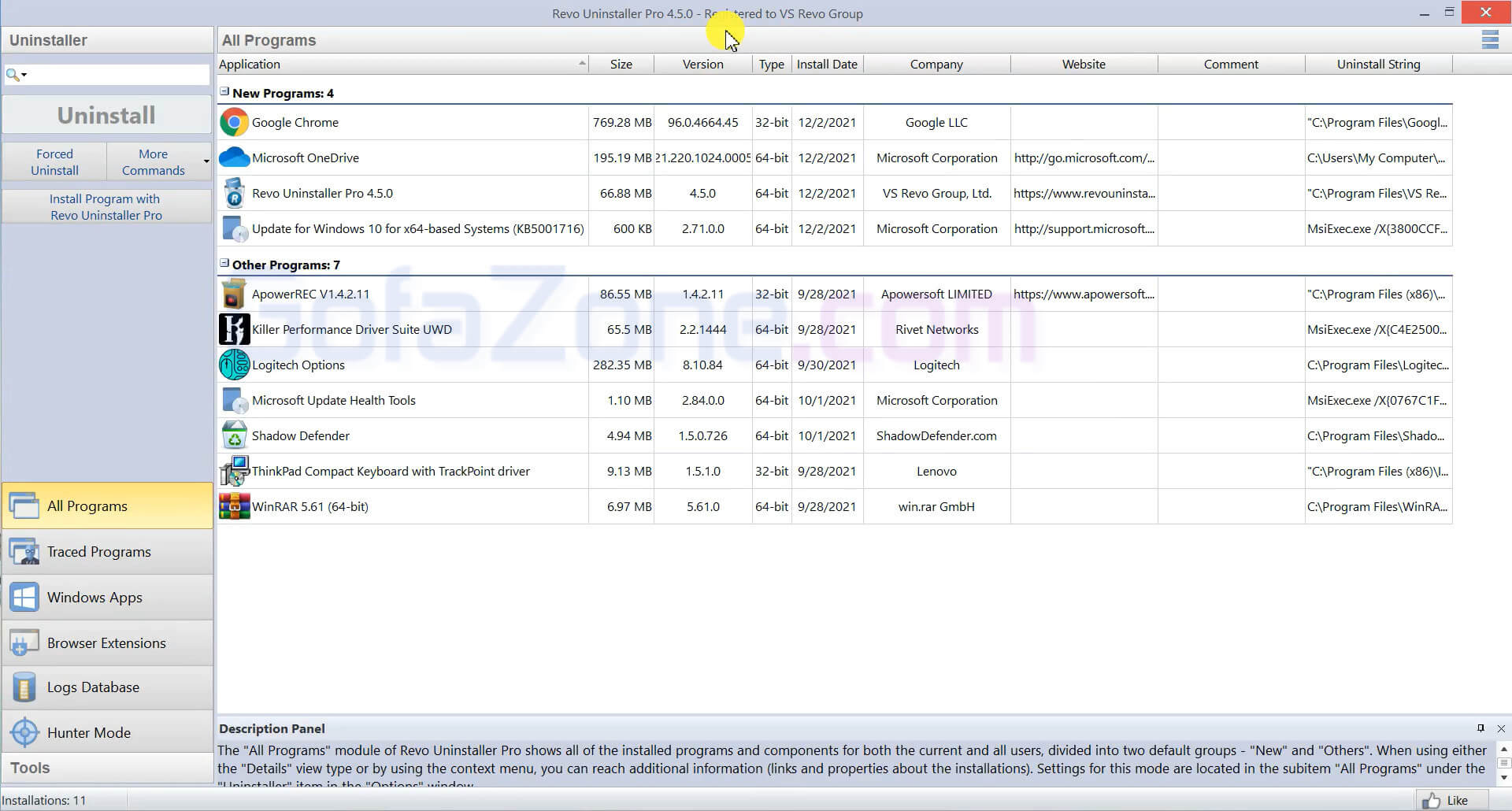Image resolution: width=1512 pixels, height=811 pixels.
Task: Collapse the Other Programs group
Action: pos(224,264)
